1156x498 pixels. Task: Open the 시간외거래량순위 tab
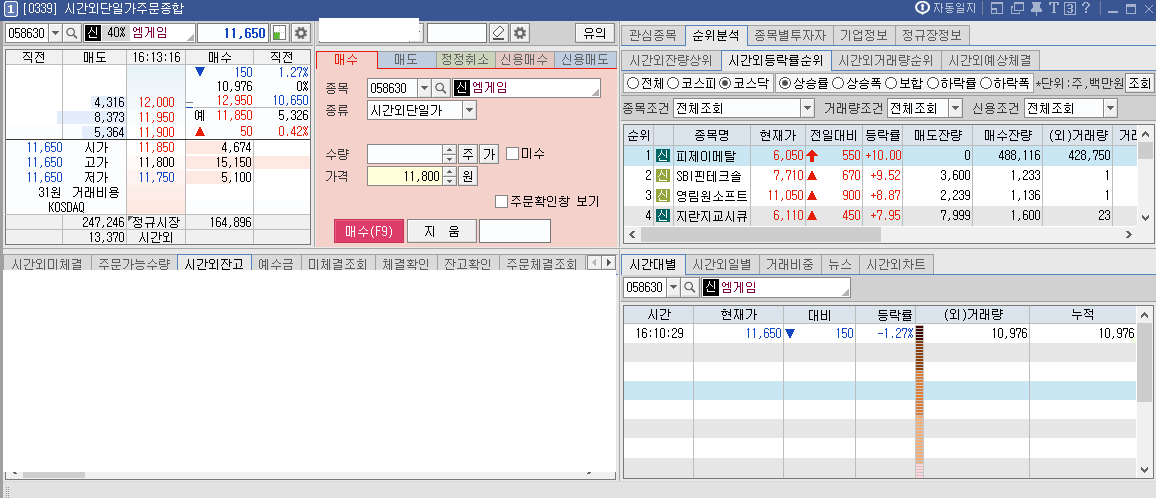pos(885,60)
